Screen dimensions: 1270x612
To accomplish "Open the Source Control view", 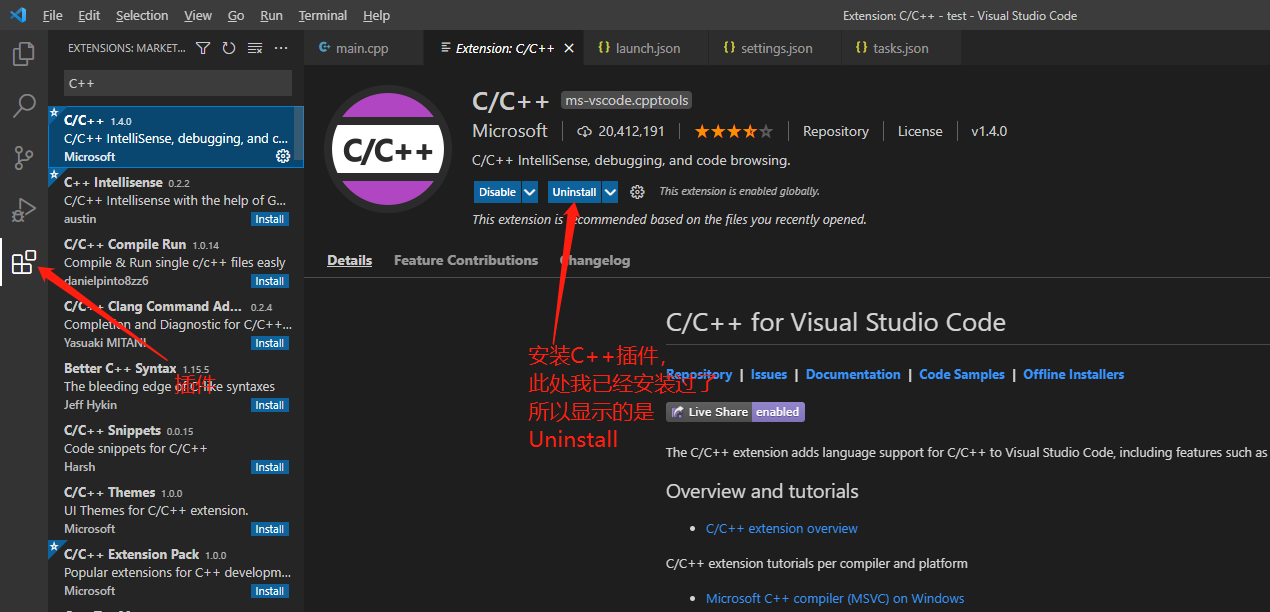I will (24, 158).
